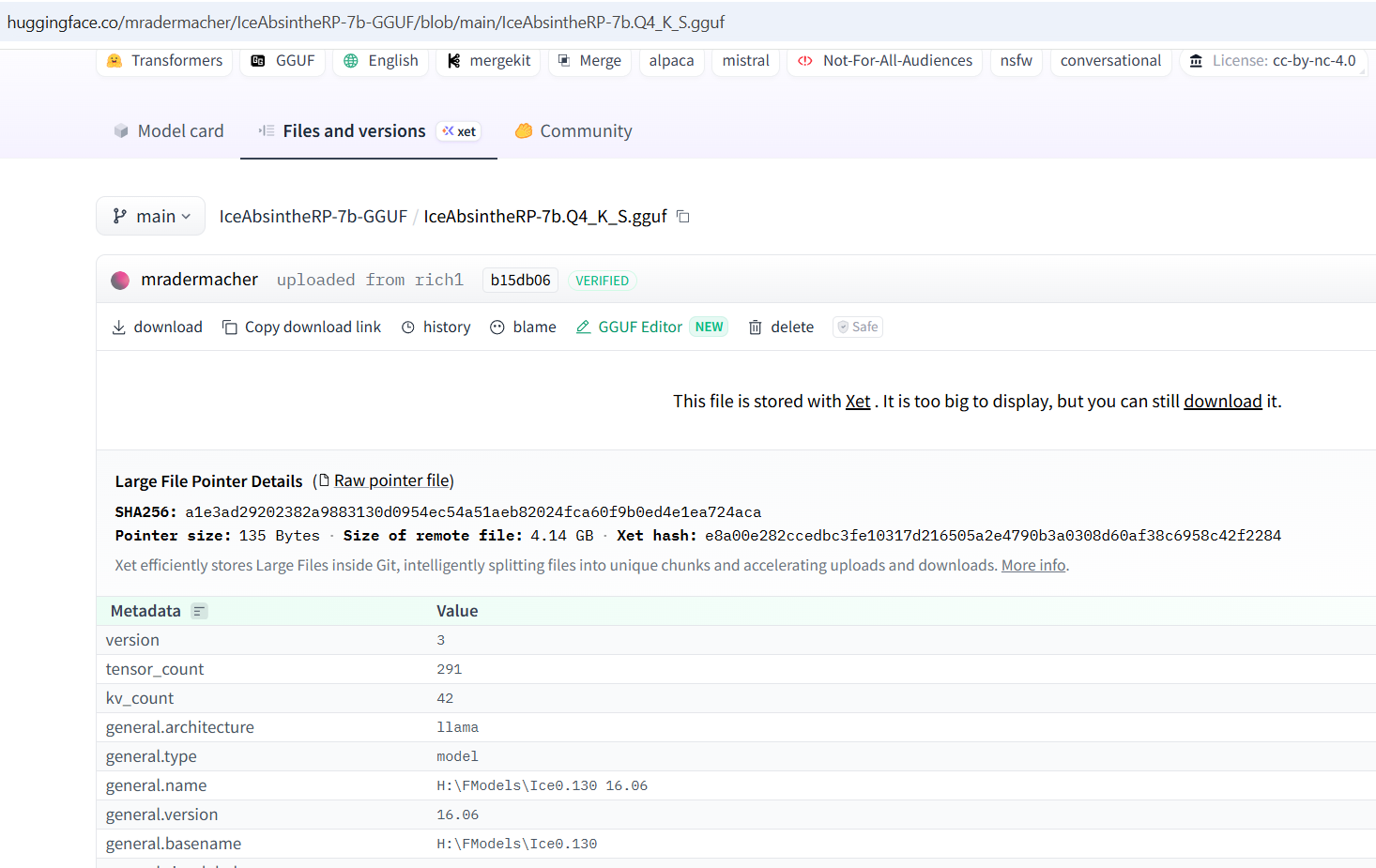Click the tensor_count value 291

(x=450, y=669)
